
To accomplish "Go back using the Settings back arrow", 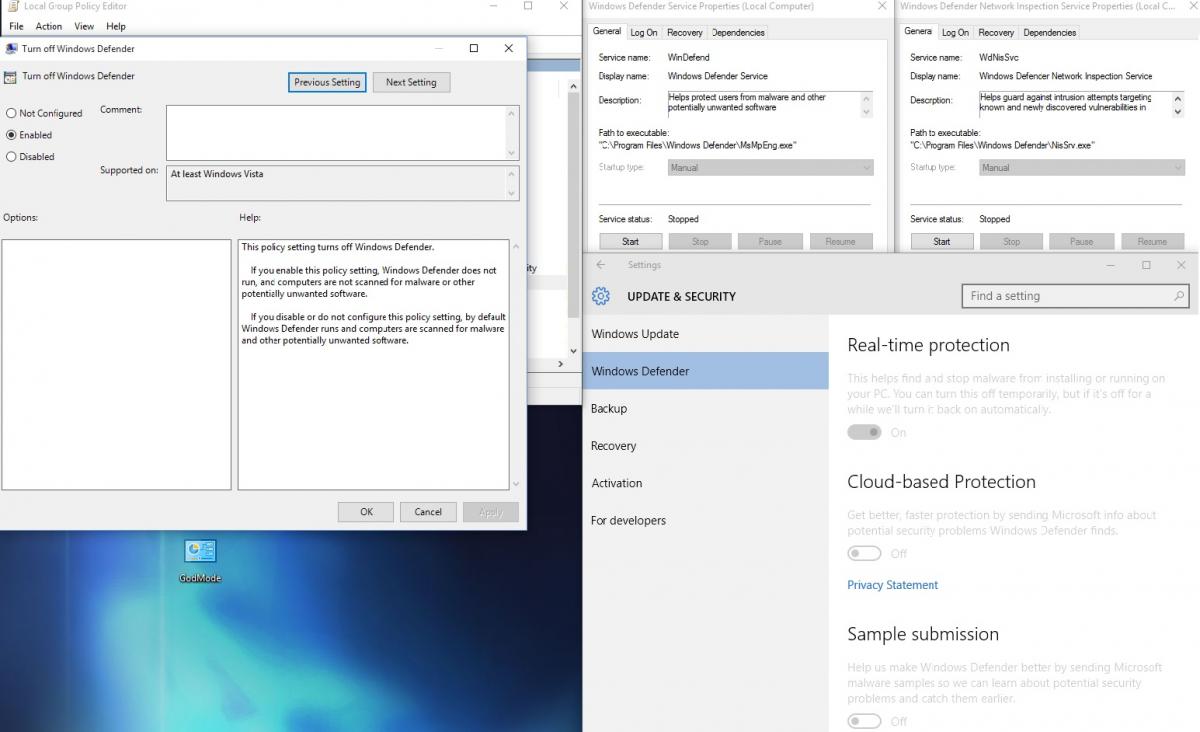I will point(601,265).
